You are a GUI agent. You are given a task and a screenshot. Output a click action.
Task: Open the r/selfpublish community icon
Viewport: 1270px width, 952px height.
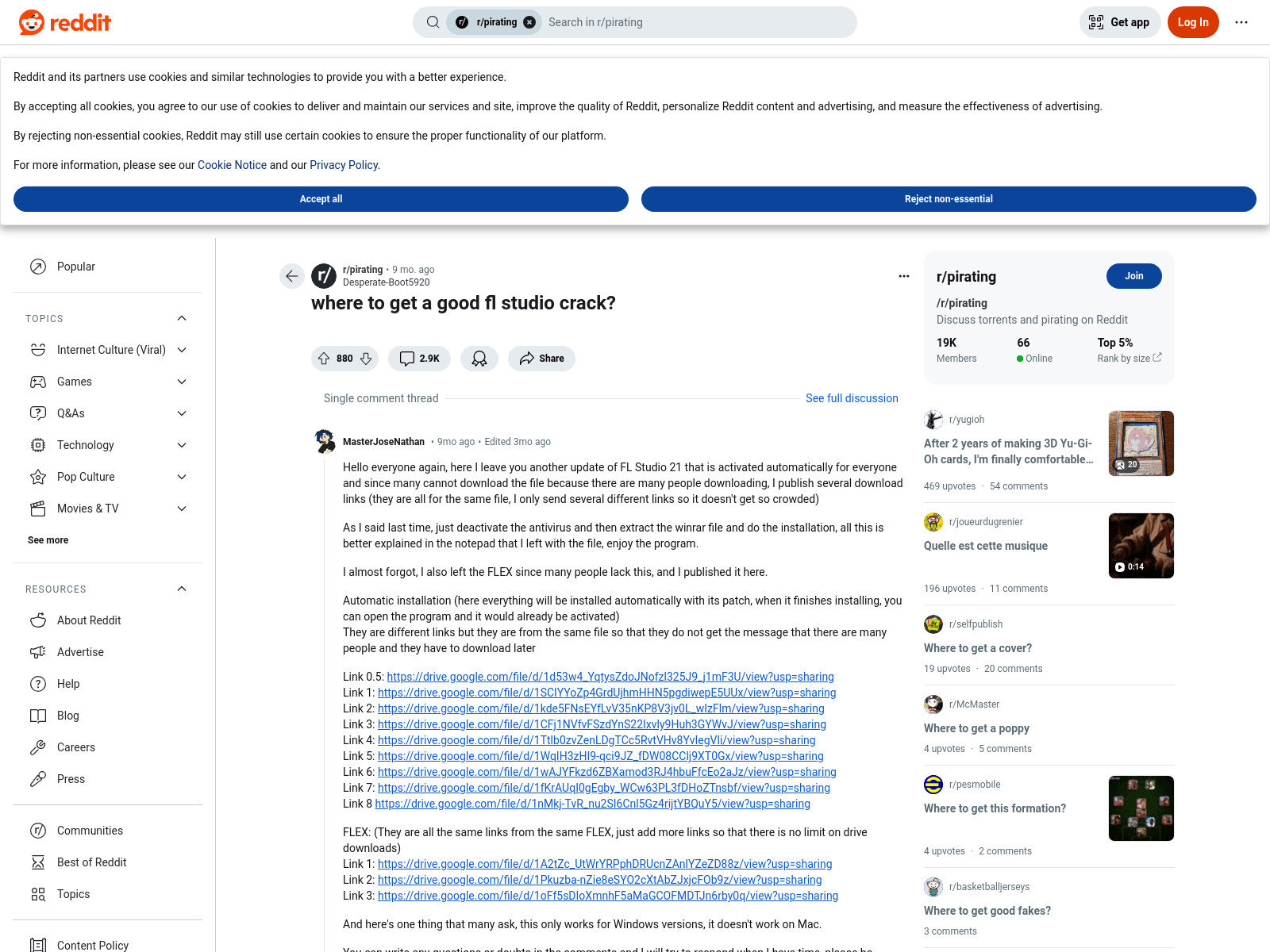coord(933,624)
